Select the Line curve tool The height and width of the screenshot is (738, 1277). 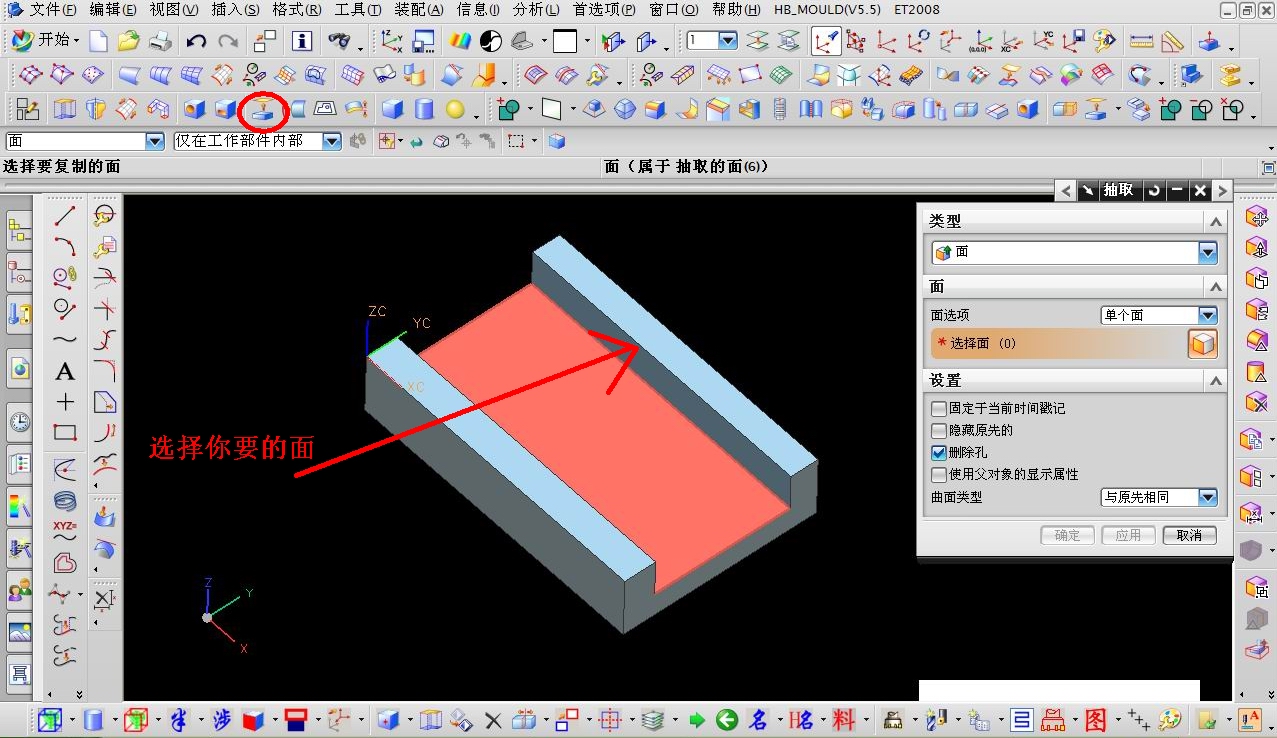[65, 215]
